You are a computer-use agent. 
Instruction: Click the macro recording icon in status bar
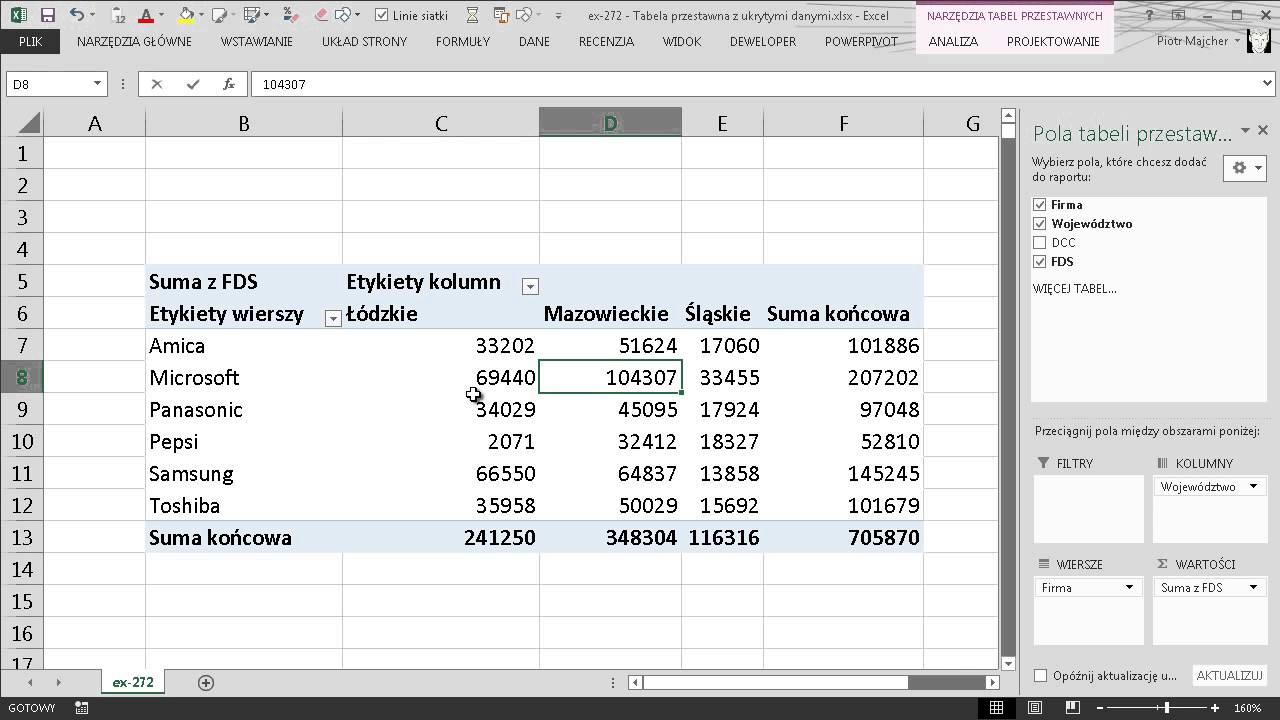[x=82, y=708]
